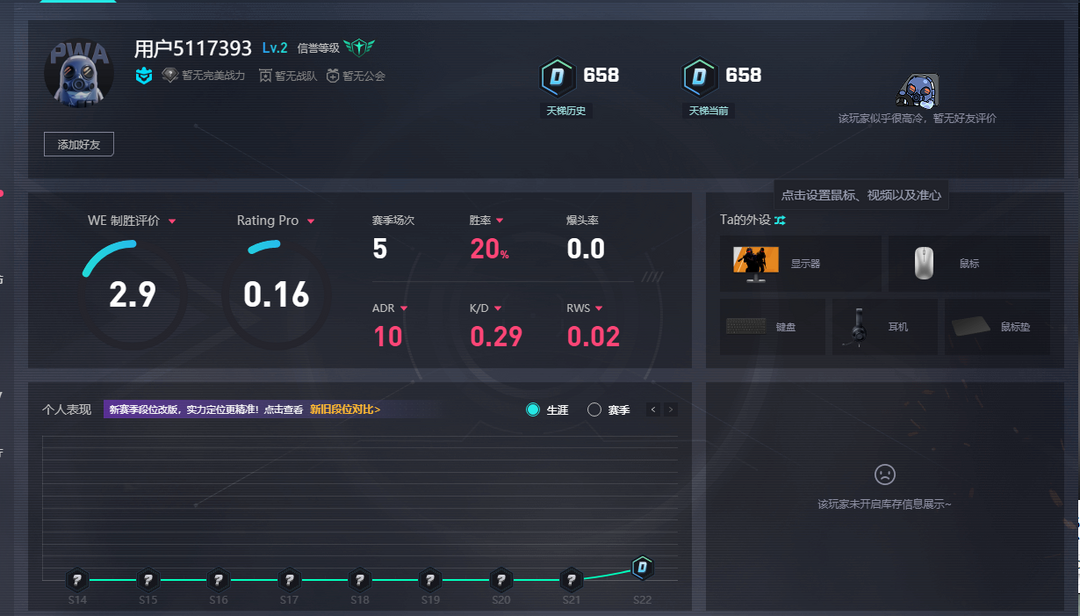Screen dimensions: 1080x616
Task: Open the 新旧段位对比 link
Action: tap(344, 409)
